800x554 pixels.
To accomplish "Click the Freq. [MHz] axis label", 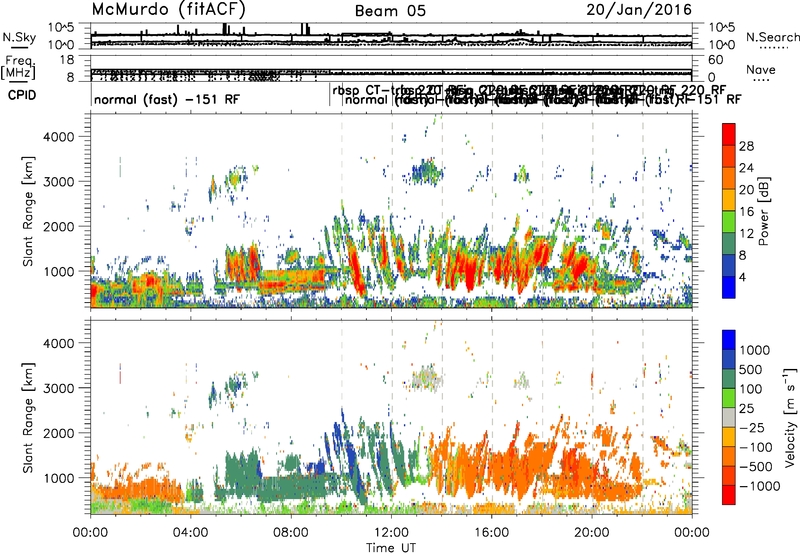I will pyautogui.click(x=18, y=67).
